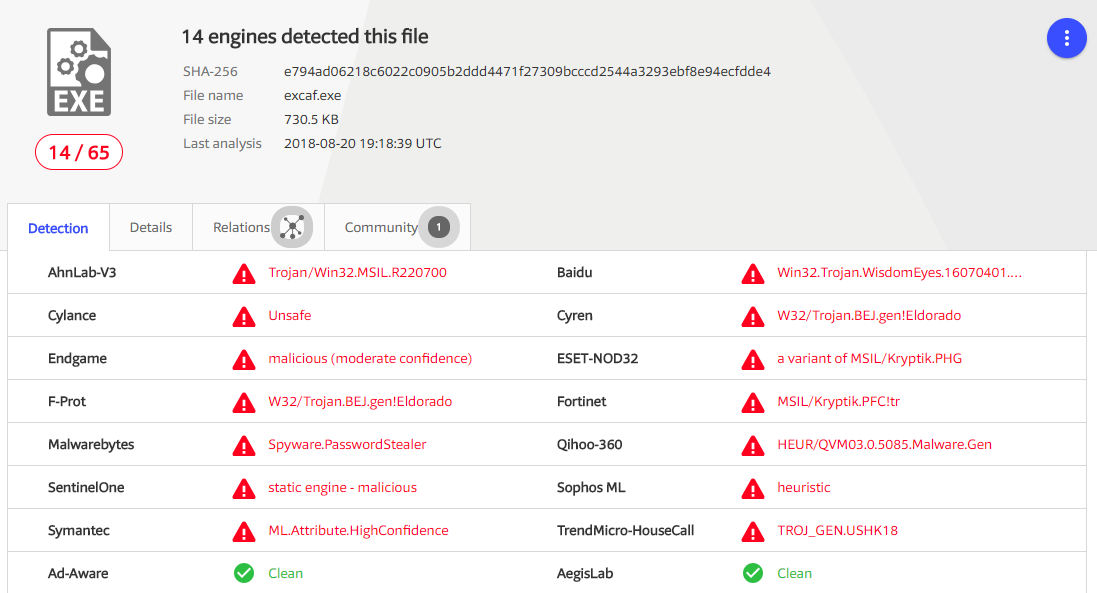This screenshot has height=593, width=1097.
Task: Click the Ad-Aware 'Clean' result text
Action: (x=285, y=573)
